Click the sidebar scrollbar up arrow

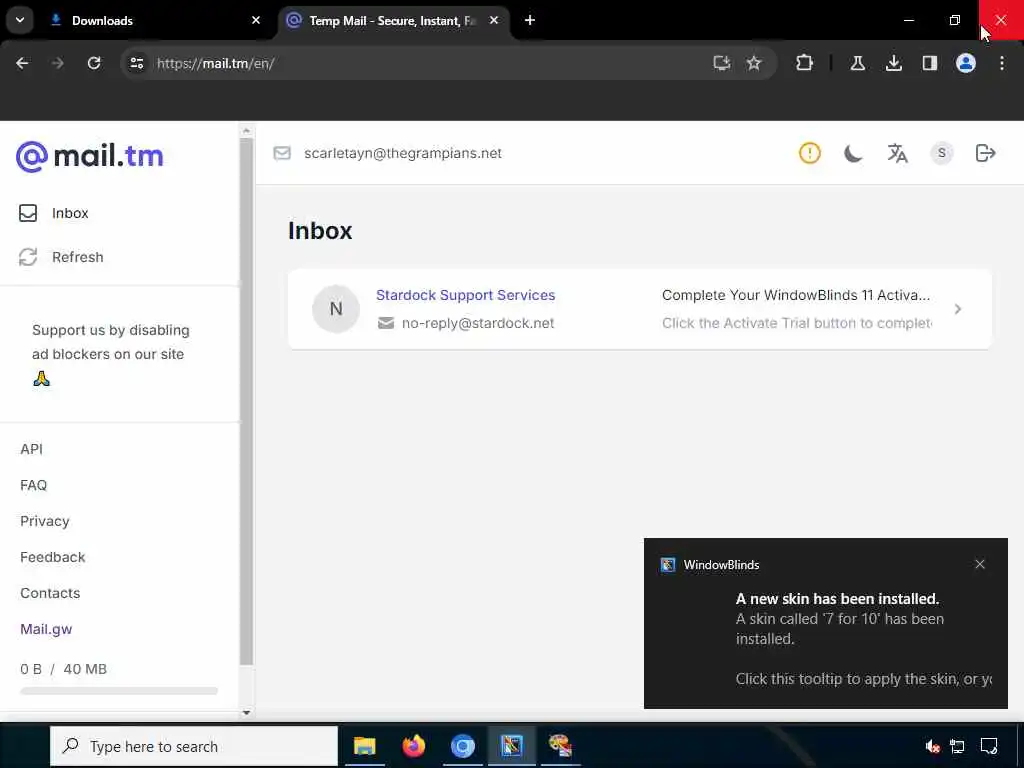pos(246,131)
